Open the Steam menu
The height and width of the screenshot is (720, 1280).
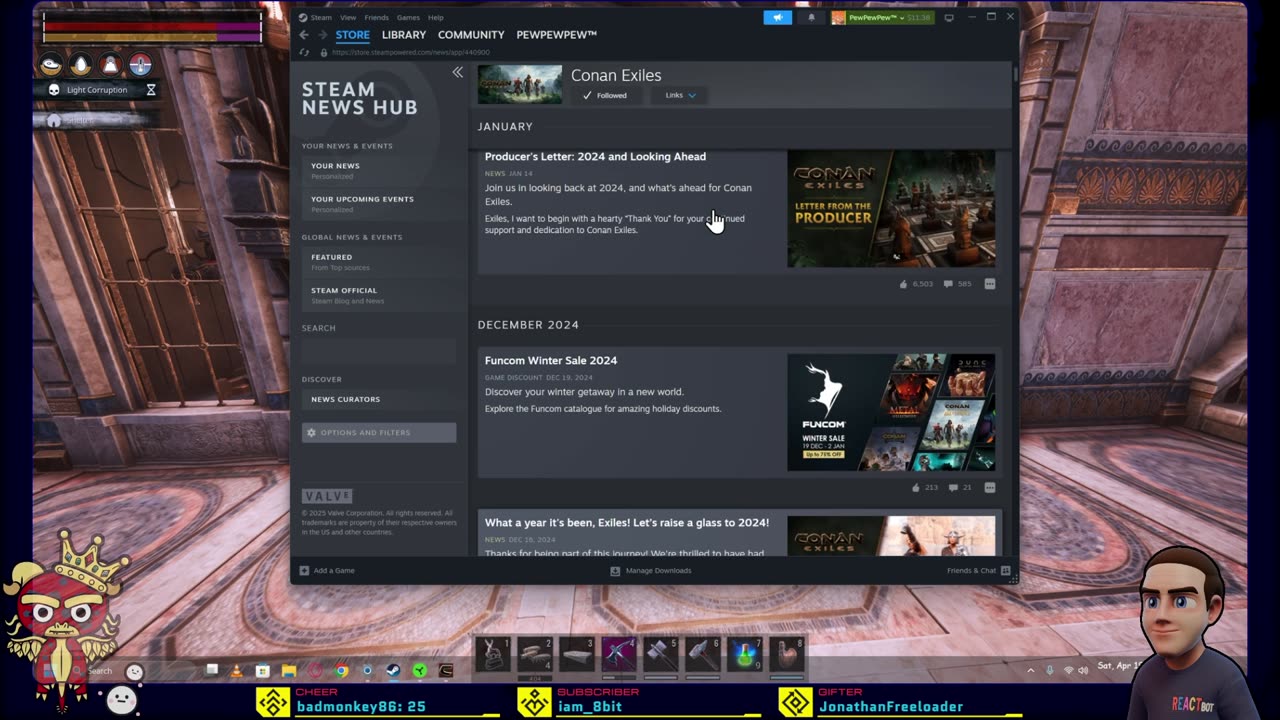[321, 17]
